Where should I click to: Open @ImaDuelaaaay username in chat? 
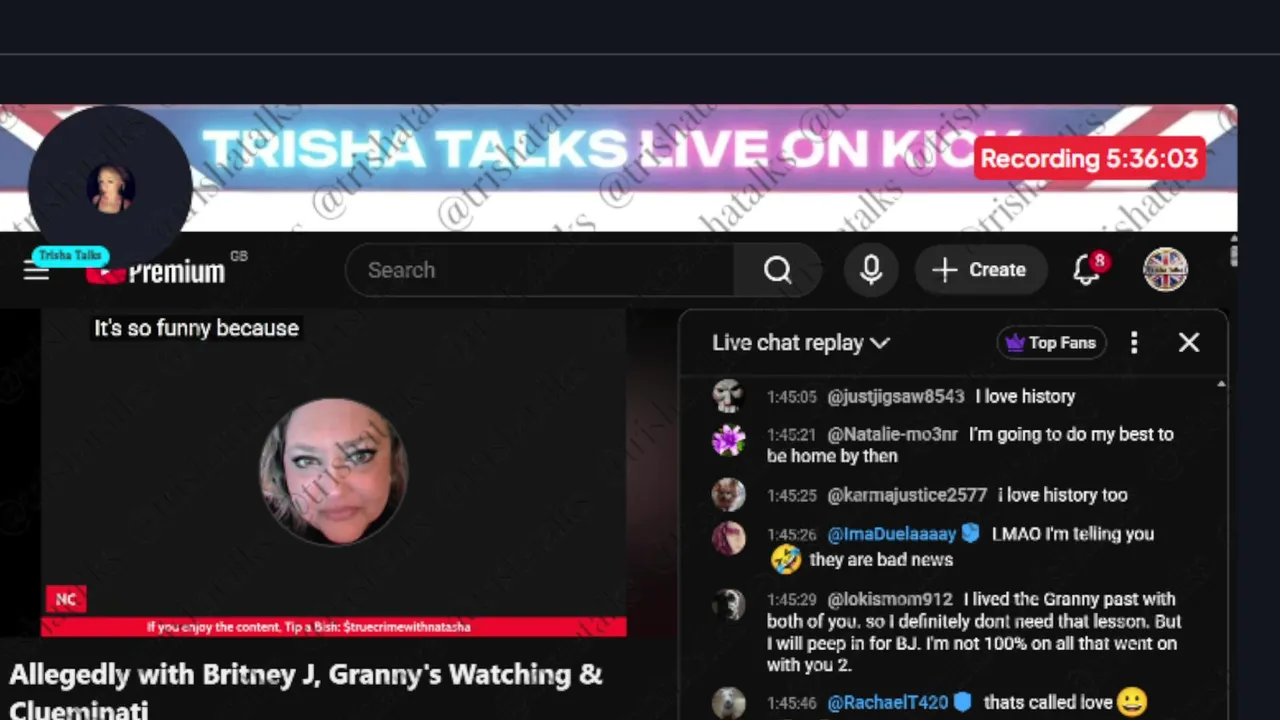click(x=892, y=534)
